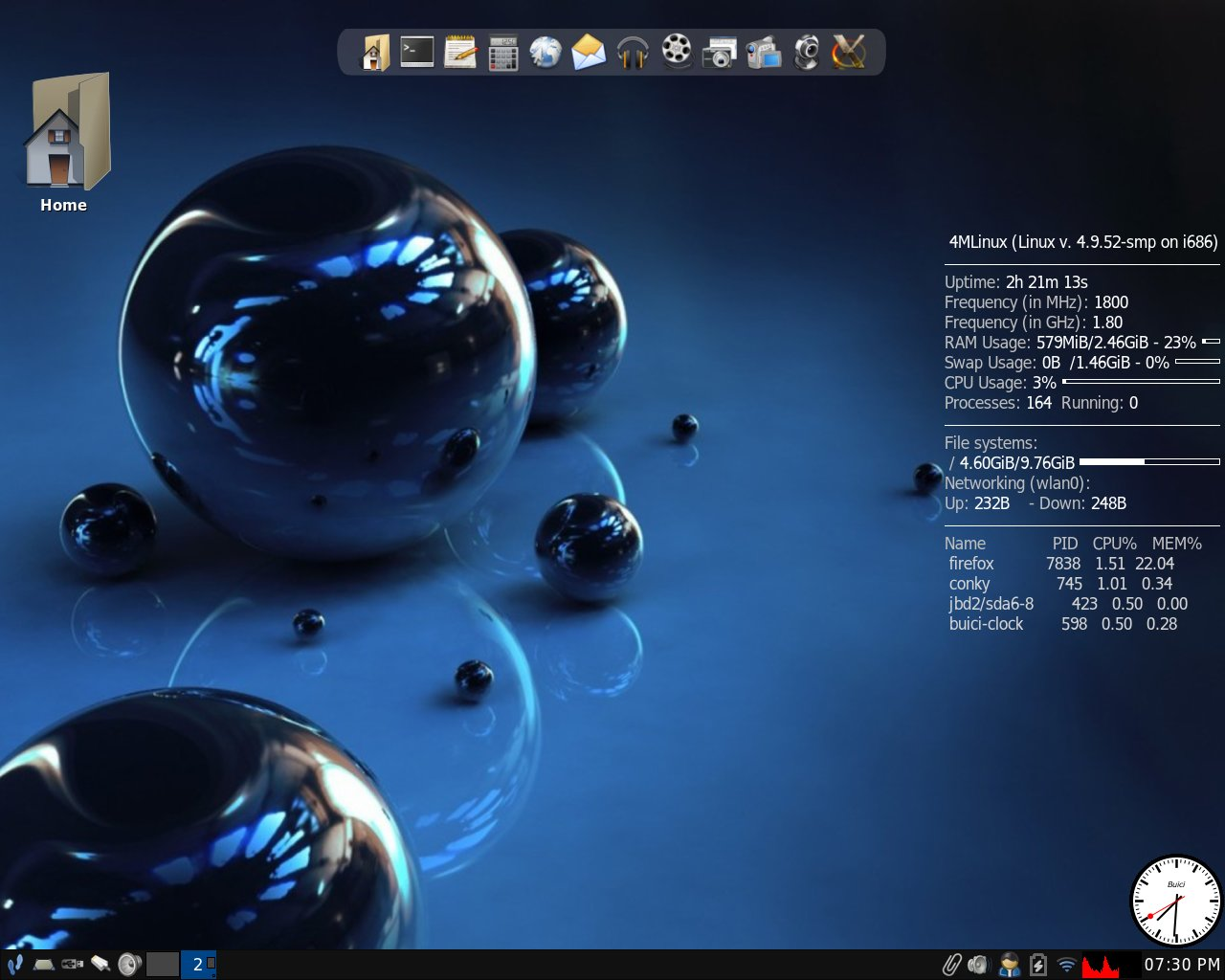Image resolution: width=1225 pixels, height=980 pixels.
Task: Click the Buici analog clock
Action: pos(1176,902)
